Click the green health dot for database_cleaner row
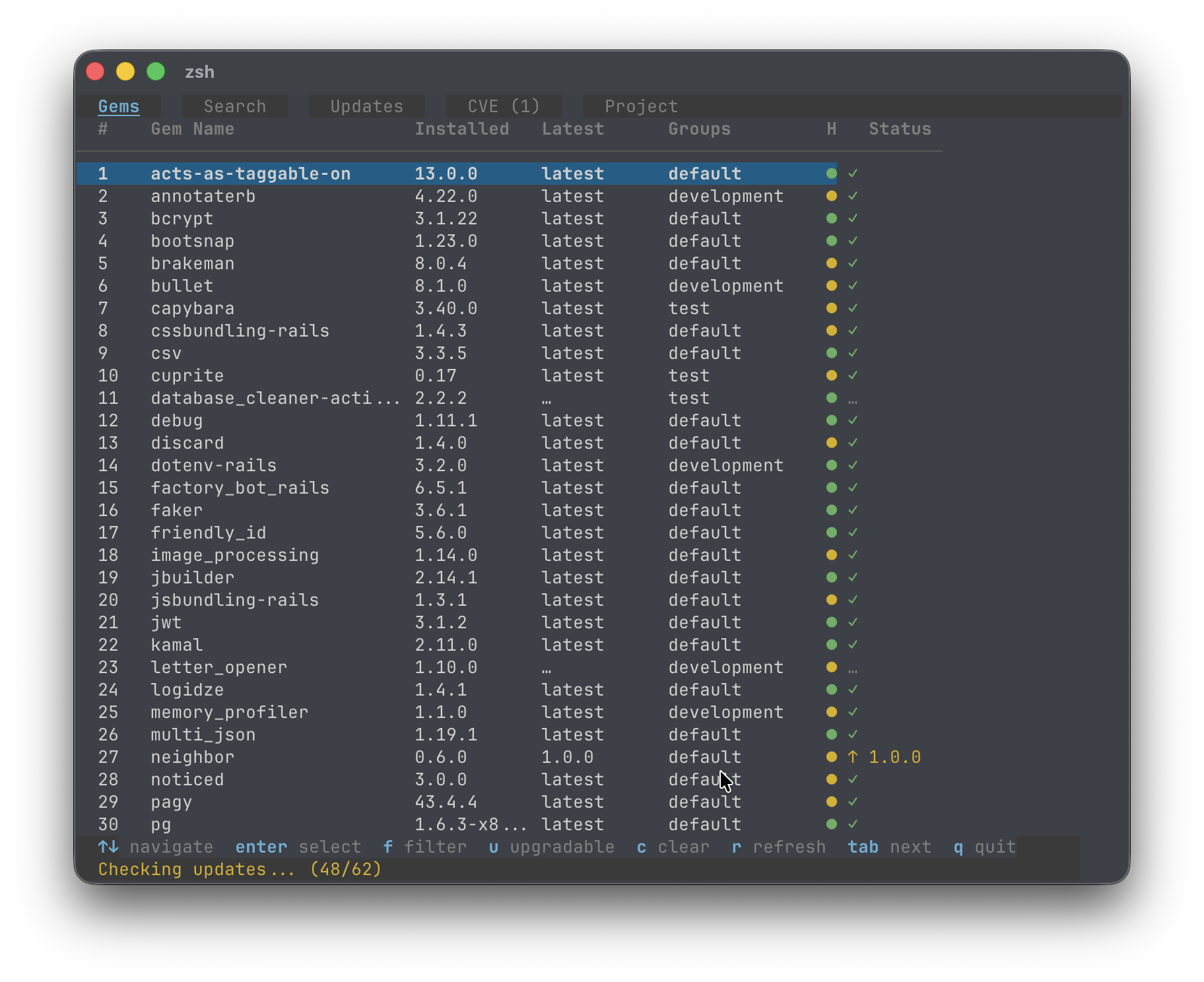The image size is (1204, 982). point(831,398)
